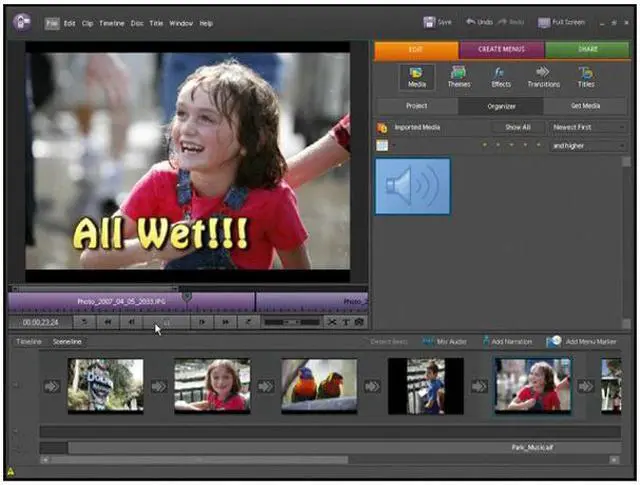
Task: Switch to the Timeline view tab
Action: click(29, 342)
